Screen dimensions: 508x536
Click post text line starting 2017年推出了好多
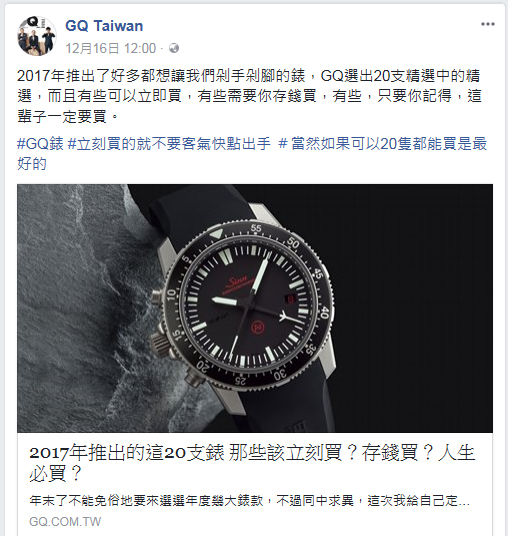pos(249,76)
